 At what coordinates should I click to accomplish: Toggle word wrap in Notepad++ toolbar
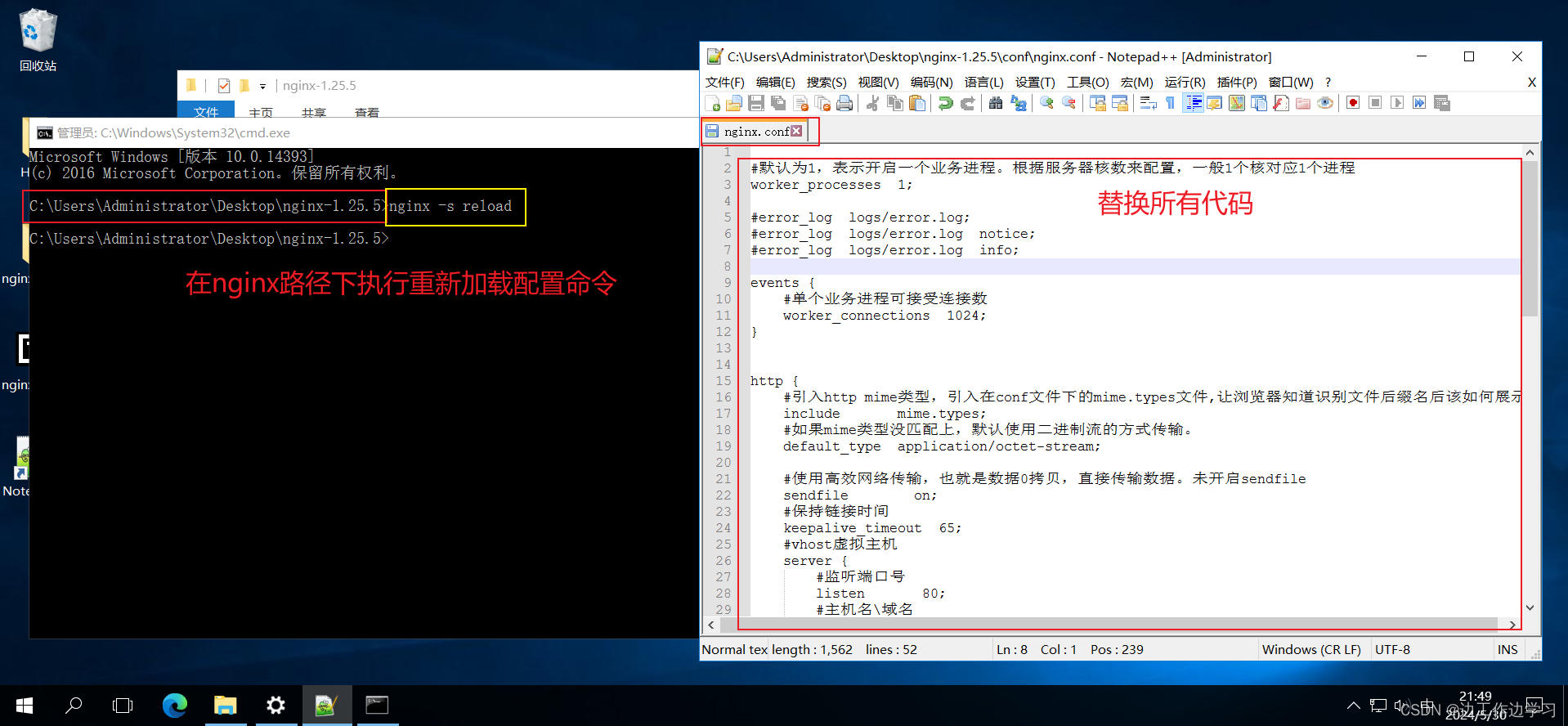(x=1149, y=103)
